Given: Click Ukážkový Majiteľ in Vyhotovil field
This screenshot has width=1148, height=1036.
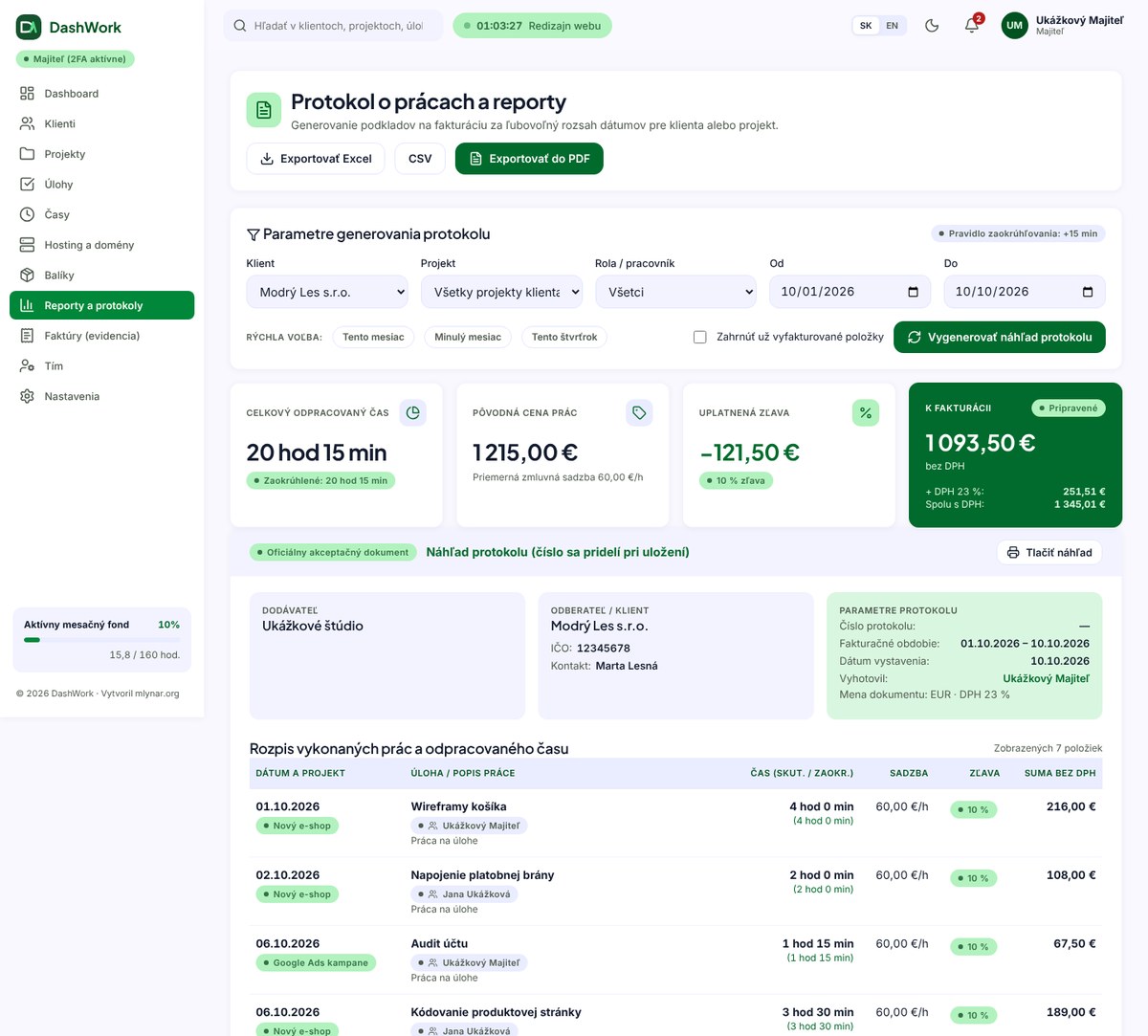Looking at the screenshot, I should (x=1046, y=678).
